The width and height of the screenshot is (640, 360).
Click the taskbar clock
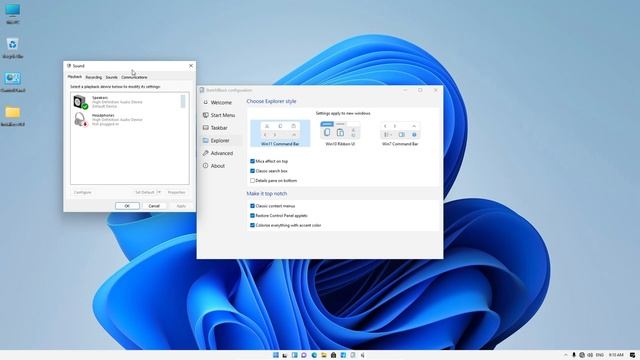616,355
